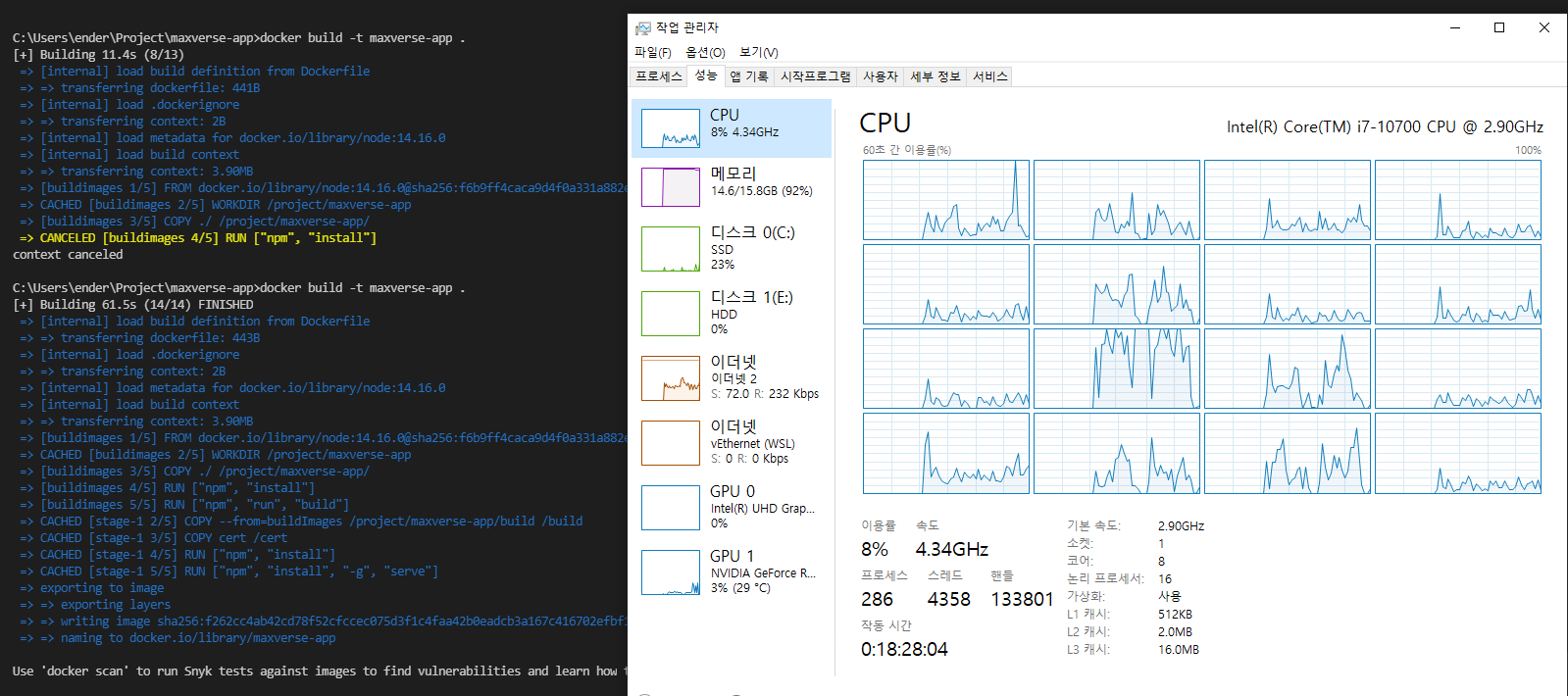
Task: Click the 2.90GHz 기본 속도 value
Action: [x=1181, y=525]
